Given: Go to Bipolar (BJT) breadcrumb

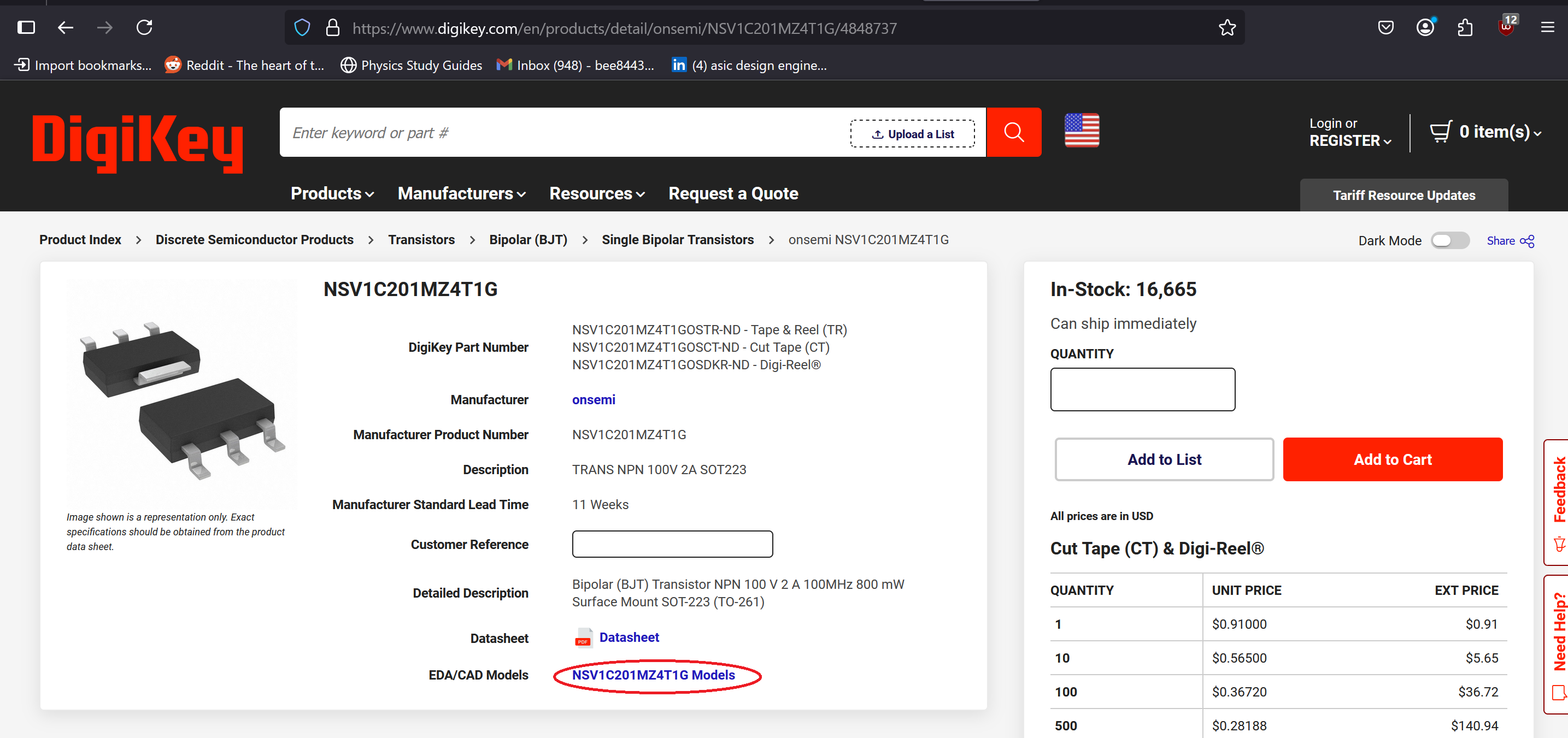Looking at the screenshot, I should (528, 240).
